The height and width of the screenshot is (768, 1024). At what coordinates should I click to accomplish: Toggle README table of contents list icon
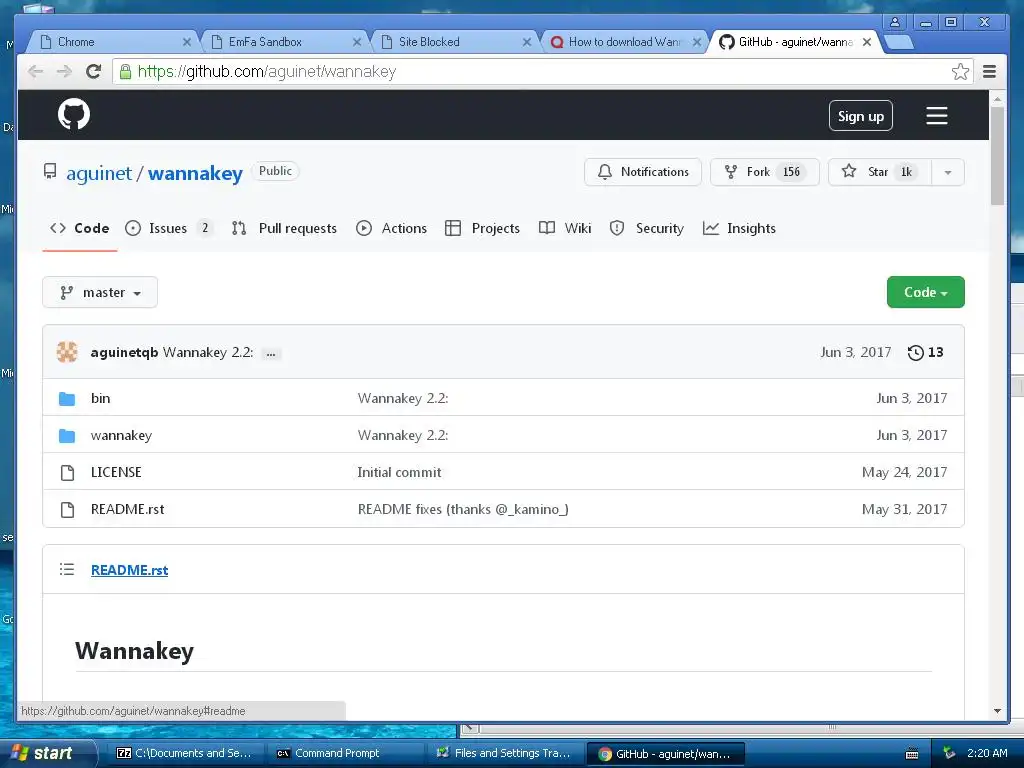pyautogui.click(x=67, y=569)
